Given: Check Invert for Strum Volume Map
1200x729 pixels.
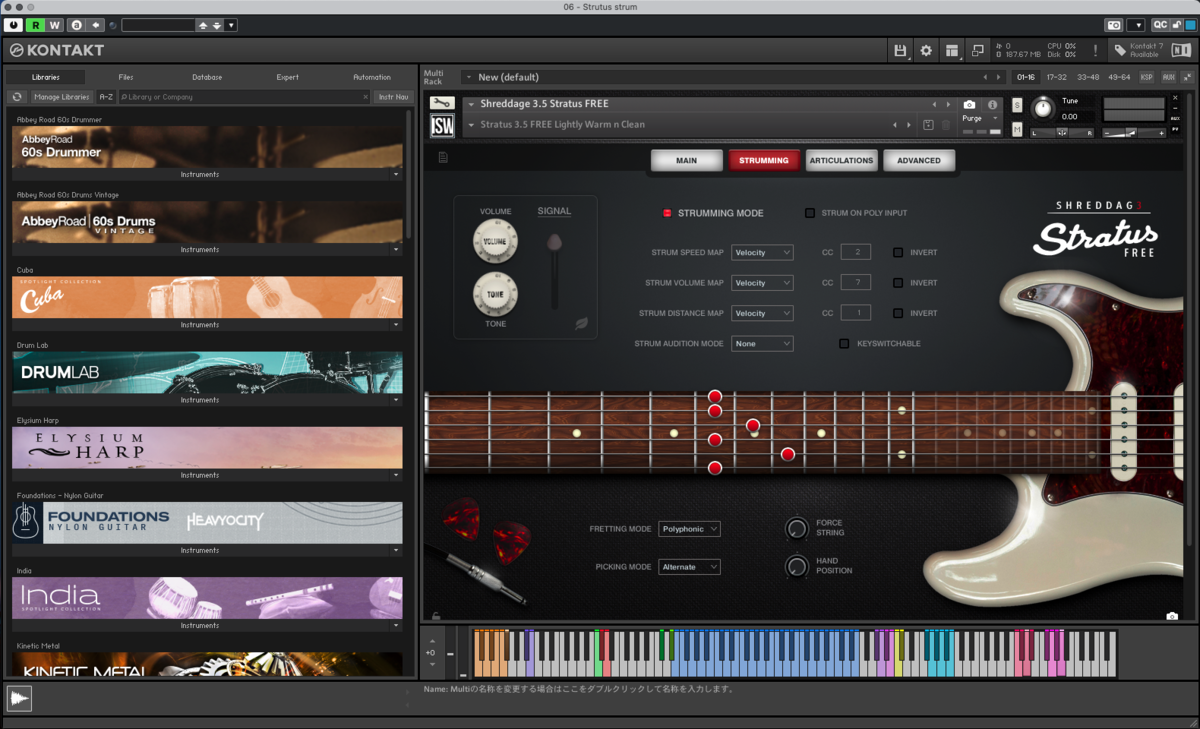Looking at the screenshot, I should (898, 283).
